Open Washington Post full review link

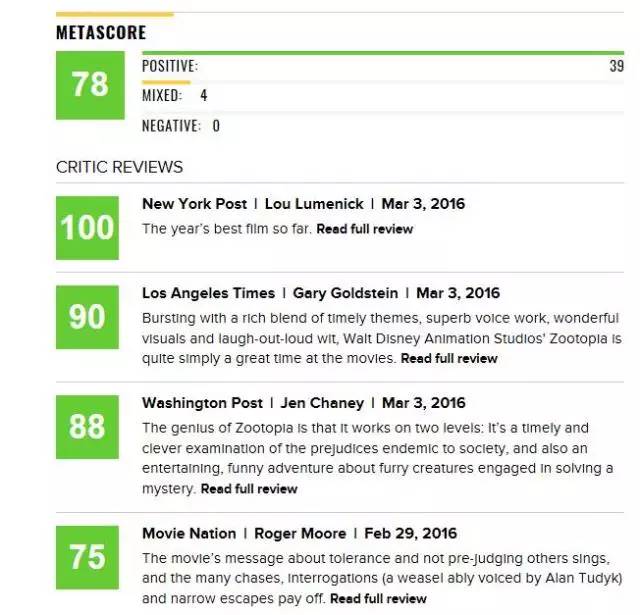(249, 489)
